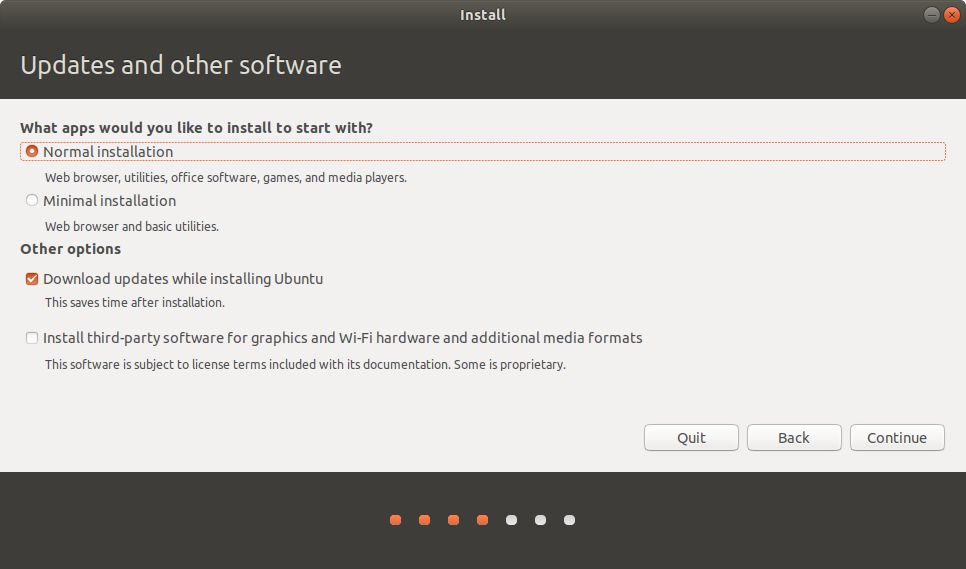Click 'This saves time after installation.' text

(x=135, y=302)
